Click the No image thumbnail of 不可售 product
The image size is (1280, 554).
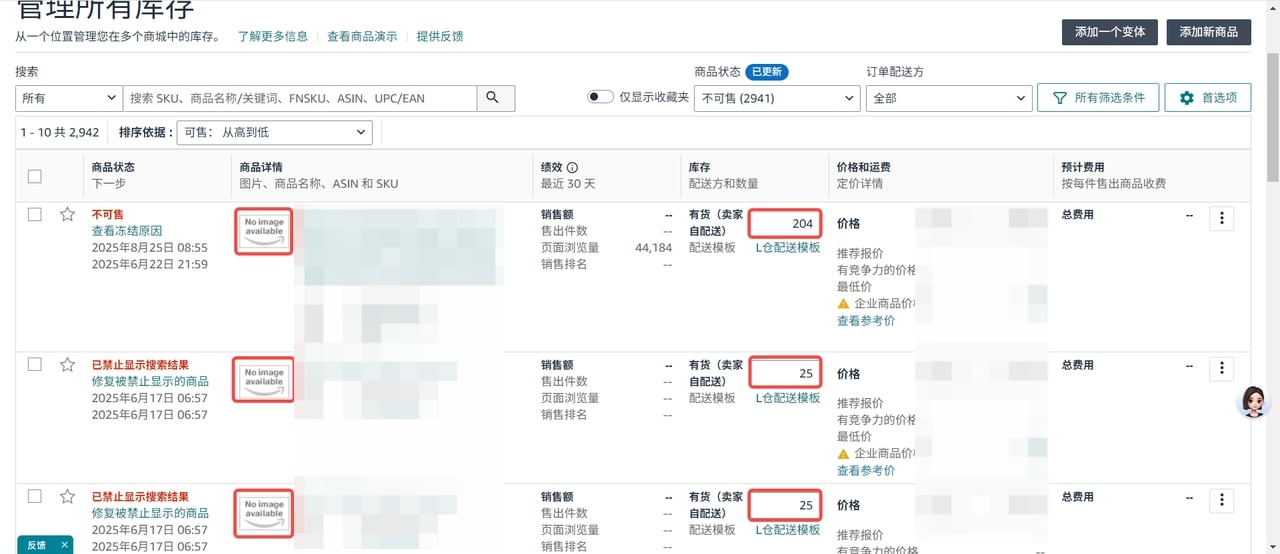click(264, 231)
